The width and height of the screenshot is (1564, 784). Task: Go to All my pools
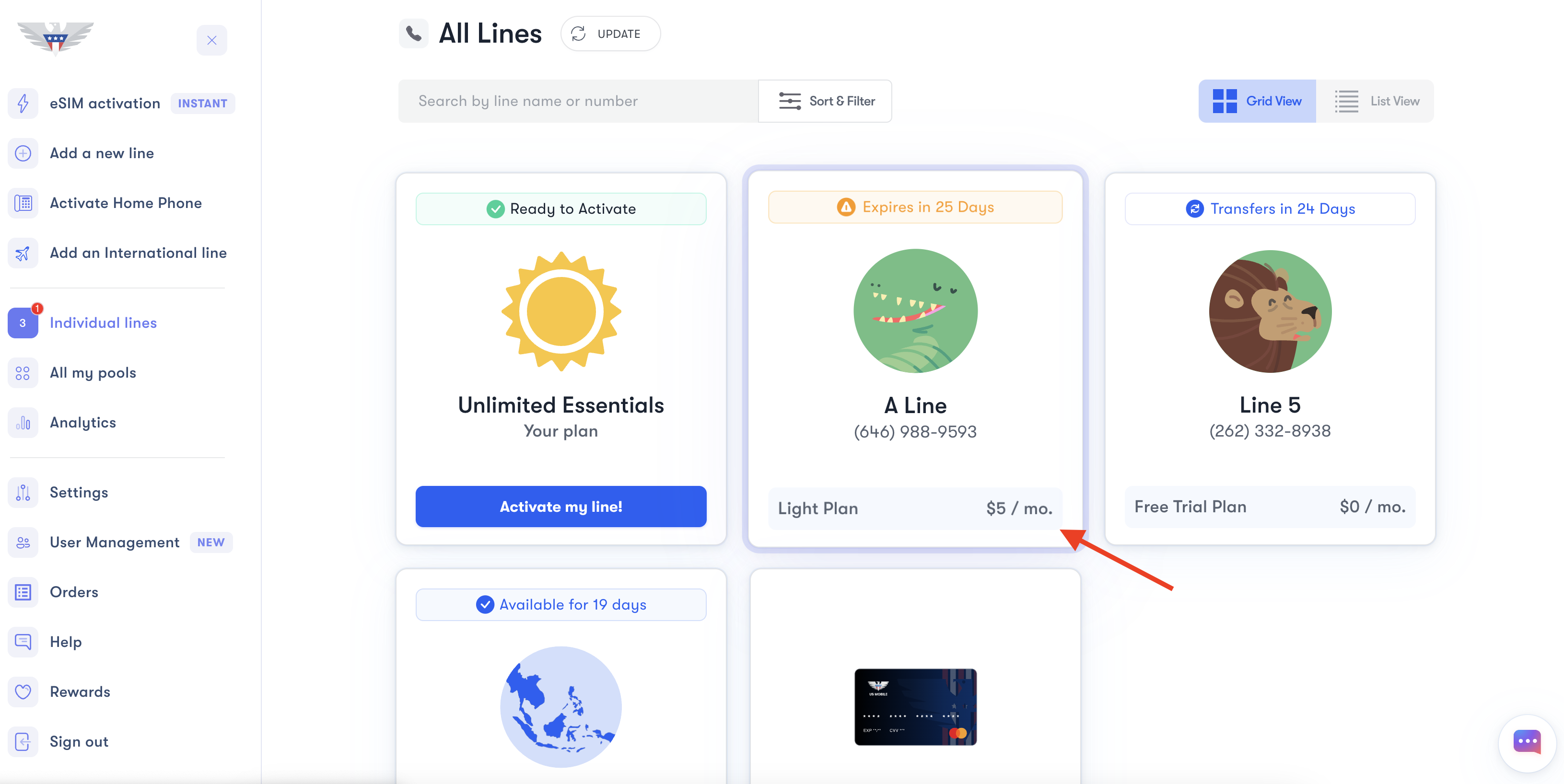click(92, 372)
